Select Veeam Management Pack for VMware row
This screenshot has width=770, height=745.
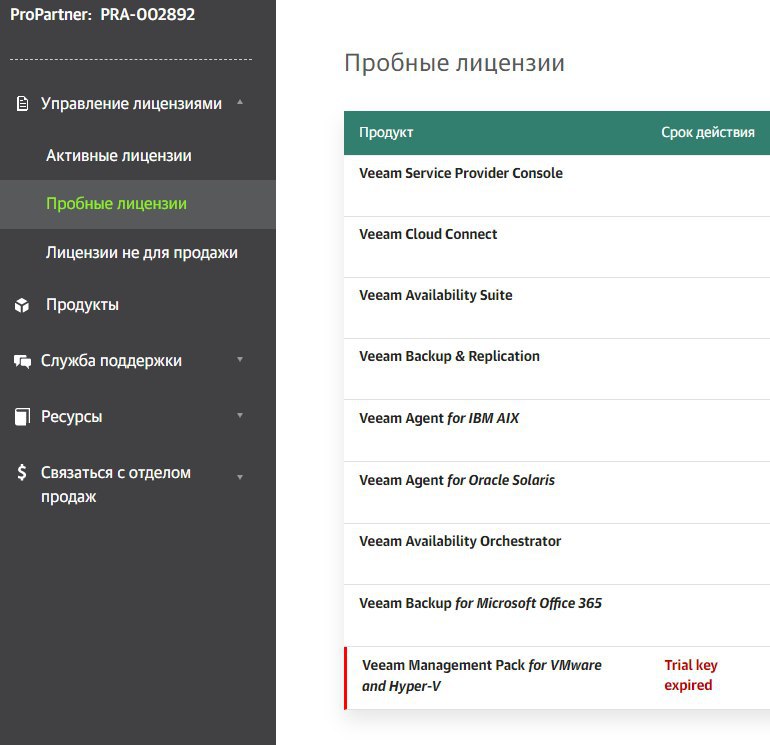pyautogui.click(x=557, y=678)
